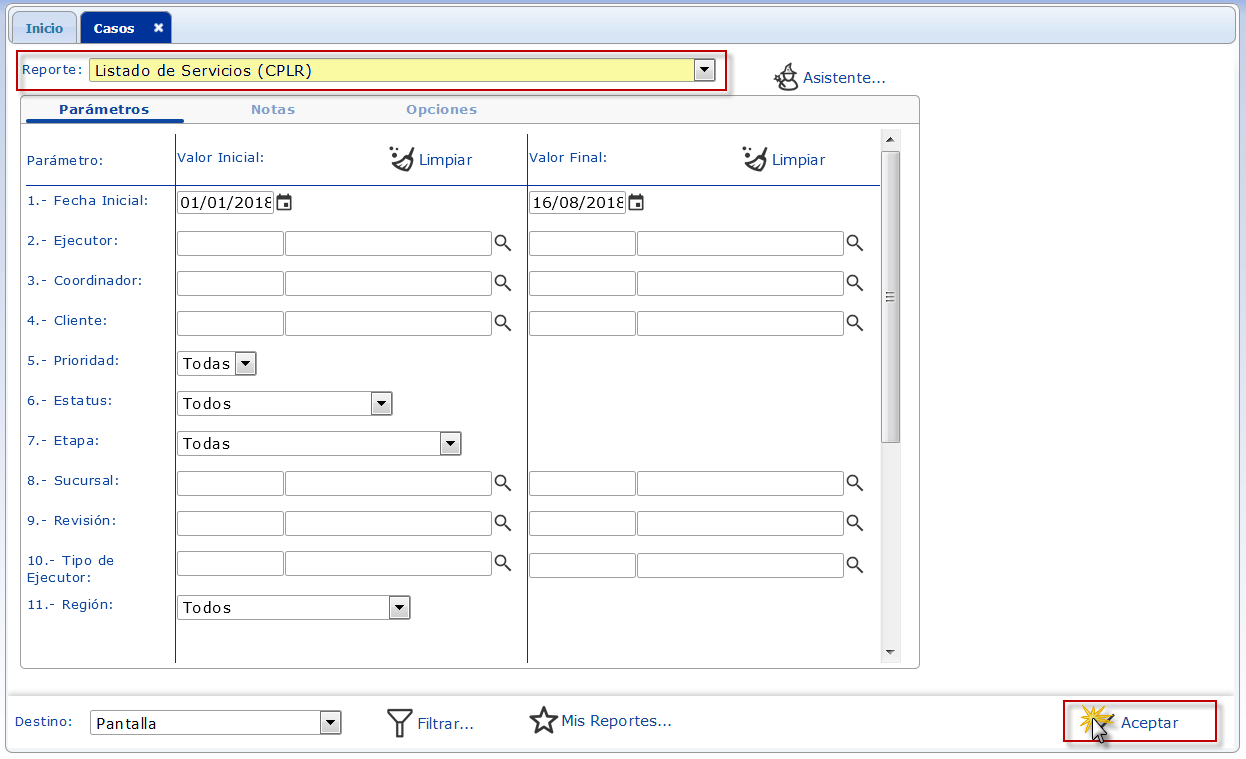Open the Asistente wizard icon
Image resolution: width=1246 pixels, height=759 pixels.
click(x=787, y=78)
